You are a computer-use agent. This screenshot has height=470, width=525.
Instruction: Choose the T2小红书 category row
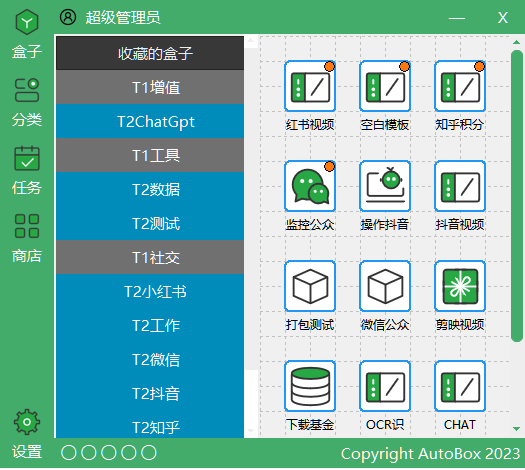pyautogui.click(x=150, y=292)
